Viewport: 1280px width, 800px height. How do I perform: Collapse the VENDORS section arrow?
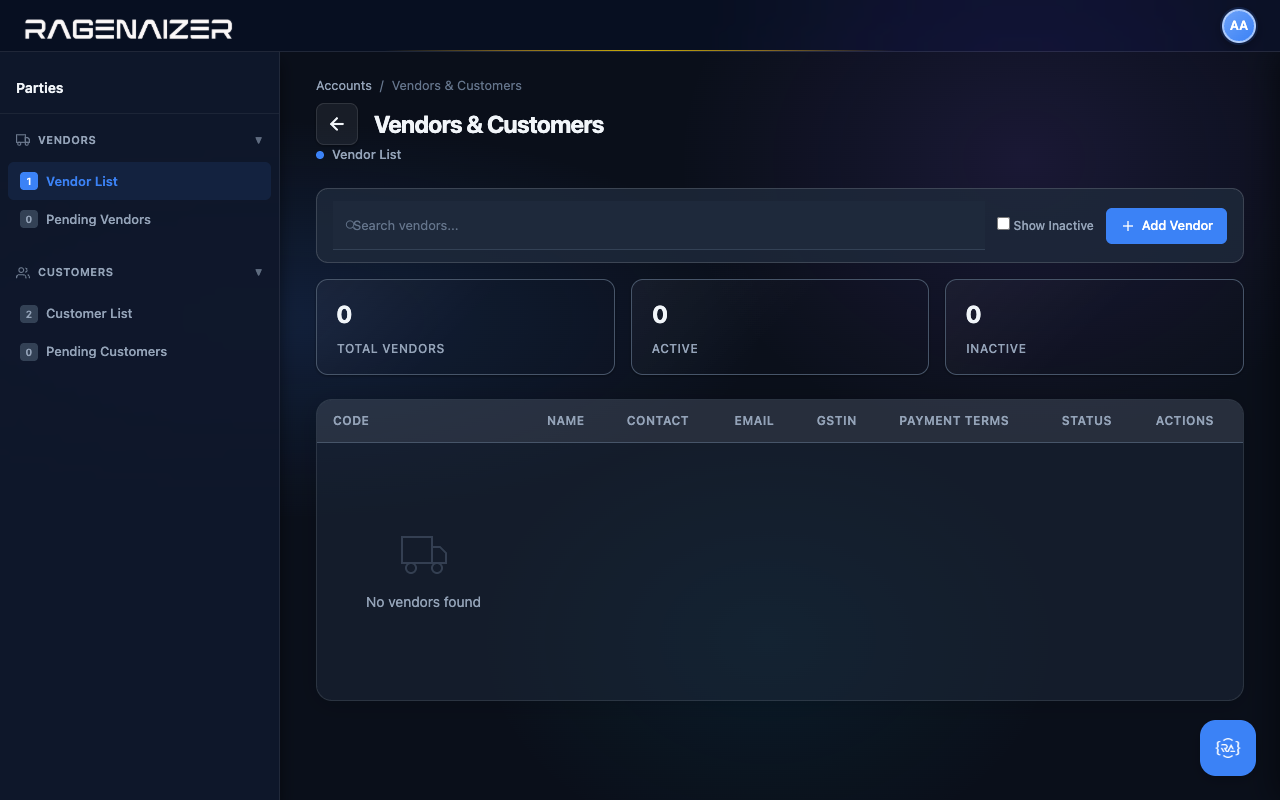pyautogui.click(x=259, y=140)
